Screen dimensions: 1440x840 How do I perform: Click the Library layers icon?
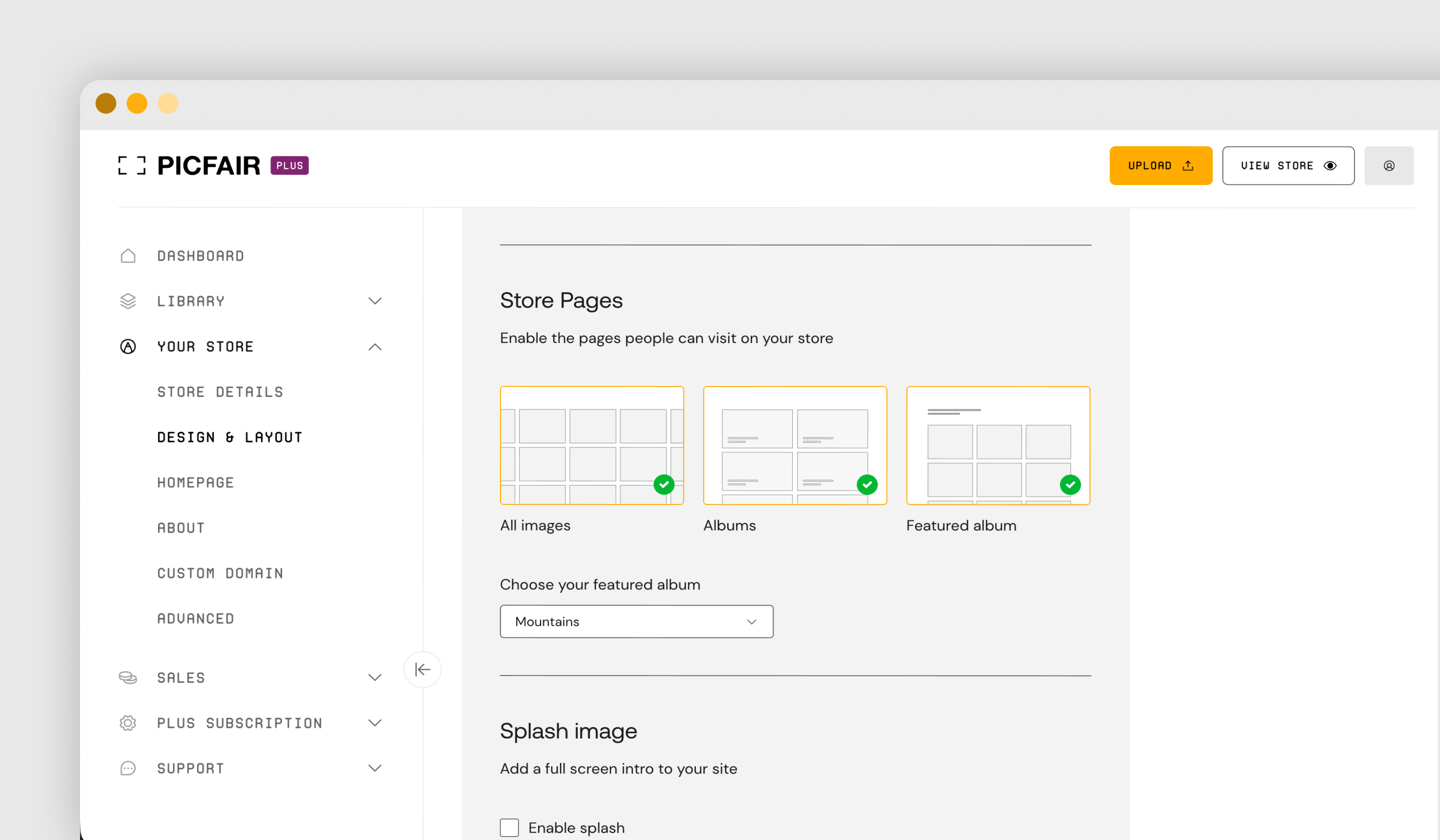(128, 301)
